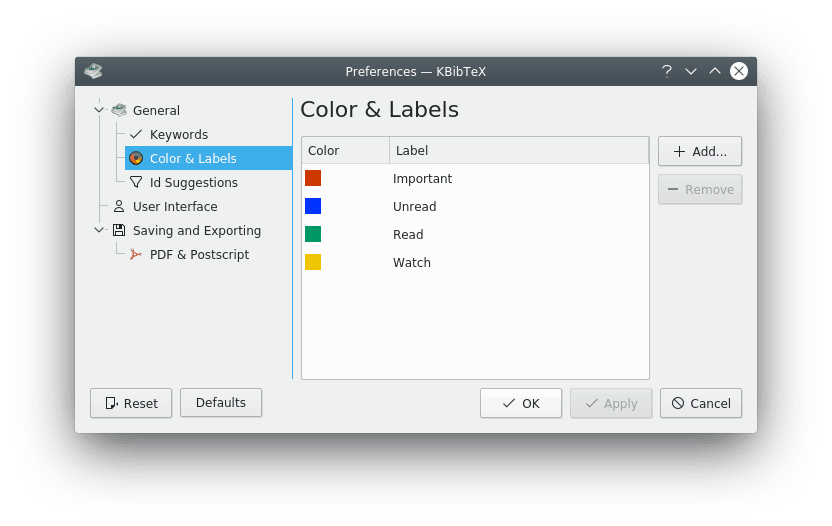Restore settings with Defaults button
The height and width of the screenshot is (526, 832).
tap(221, 403)
